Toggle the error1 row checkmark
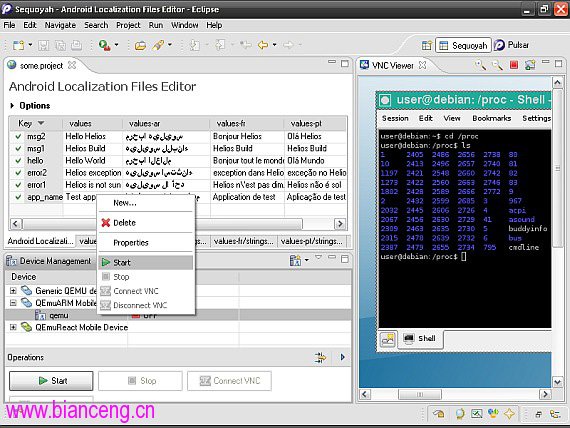Viewport: 570px width, 428px height. 18,185
